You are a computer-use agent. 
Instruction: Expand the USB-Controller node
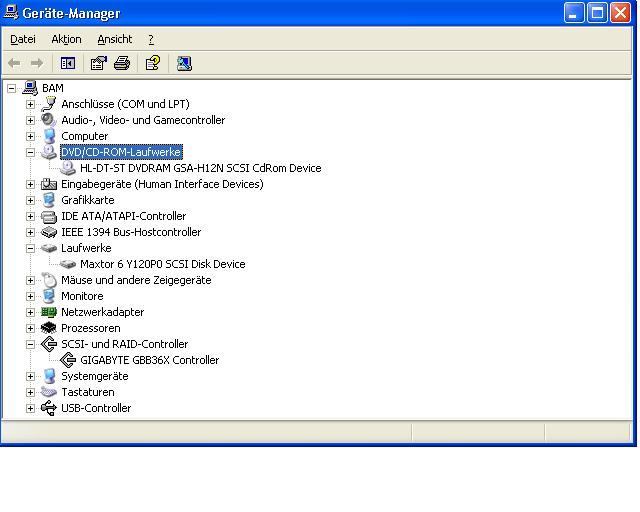(x=30, y=408)
